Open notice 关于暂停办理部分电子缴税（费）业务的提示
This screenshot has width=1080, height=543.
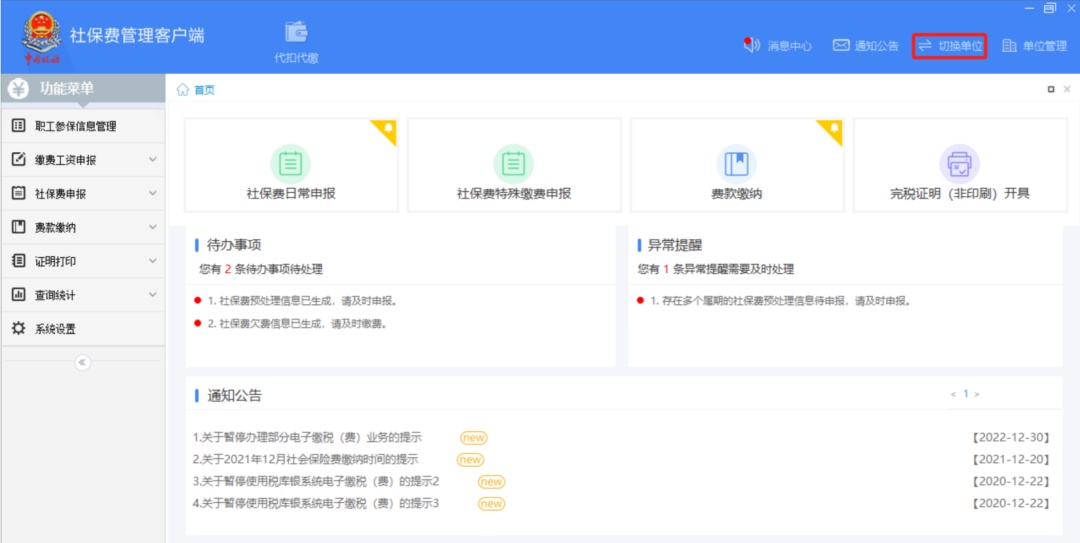(308, 438)
